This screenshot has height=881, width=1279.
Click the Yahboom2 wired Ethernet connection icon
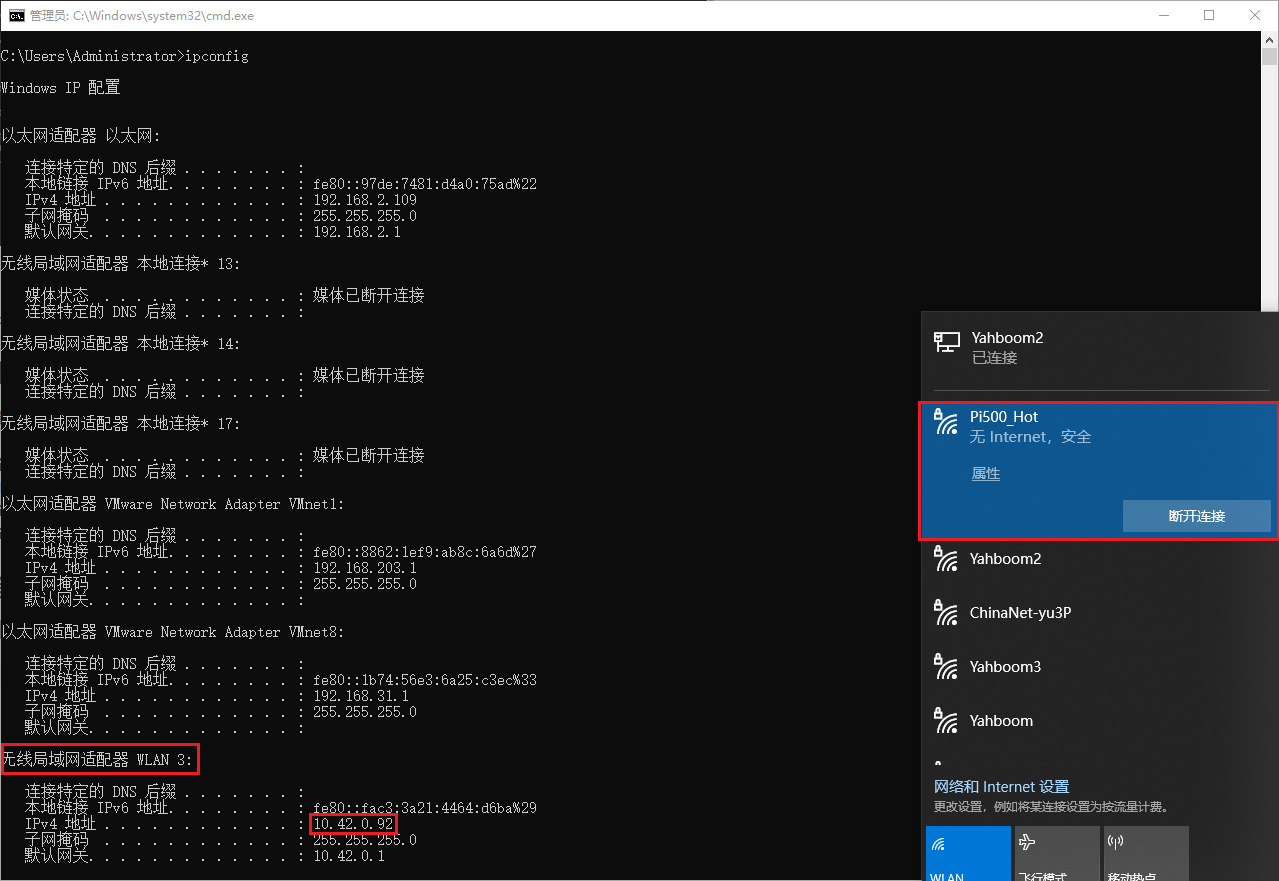(946, 342)
